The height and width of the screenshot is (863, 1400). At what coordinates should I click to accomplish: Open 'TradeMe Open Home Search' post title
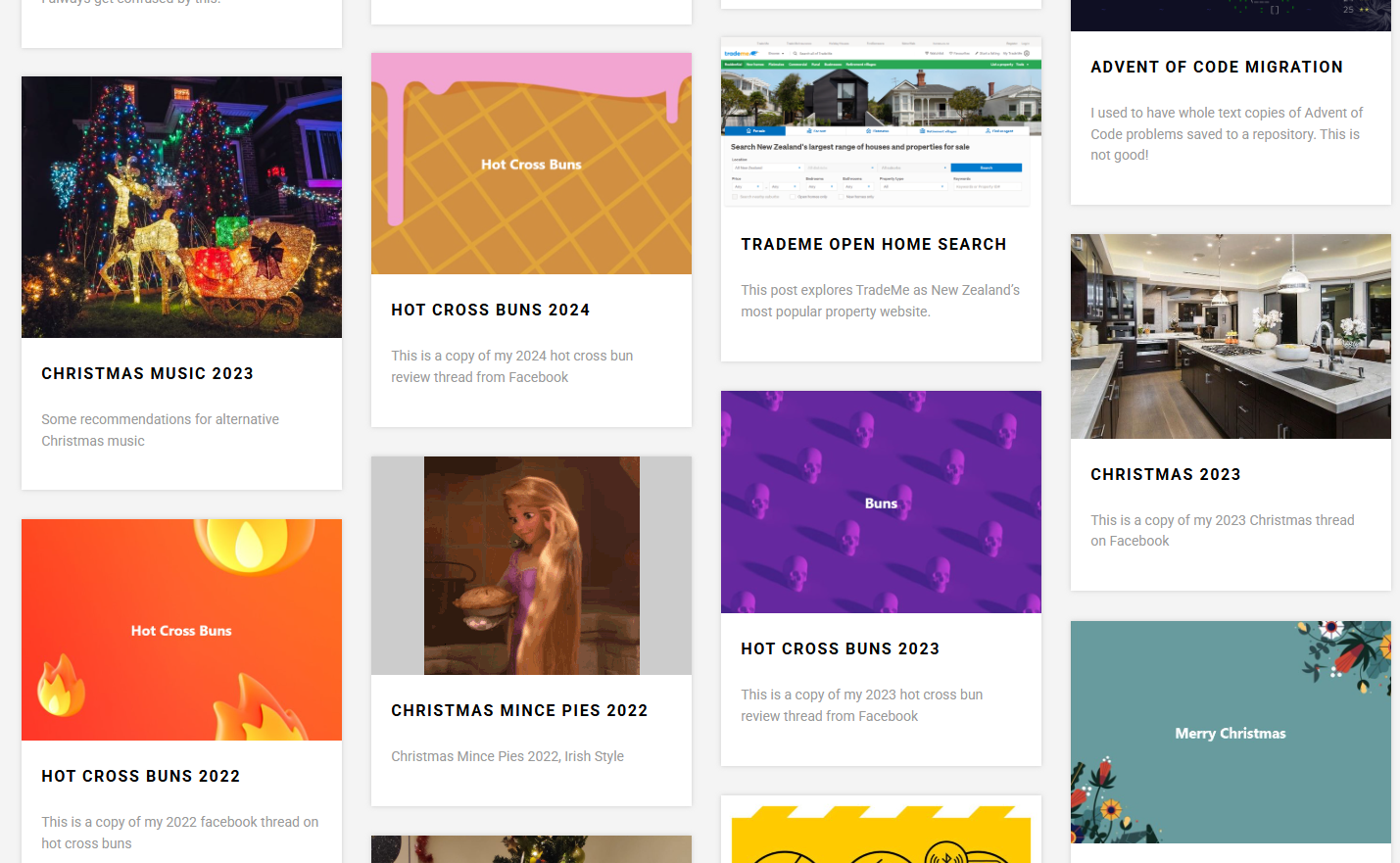(873, 244)
